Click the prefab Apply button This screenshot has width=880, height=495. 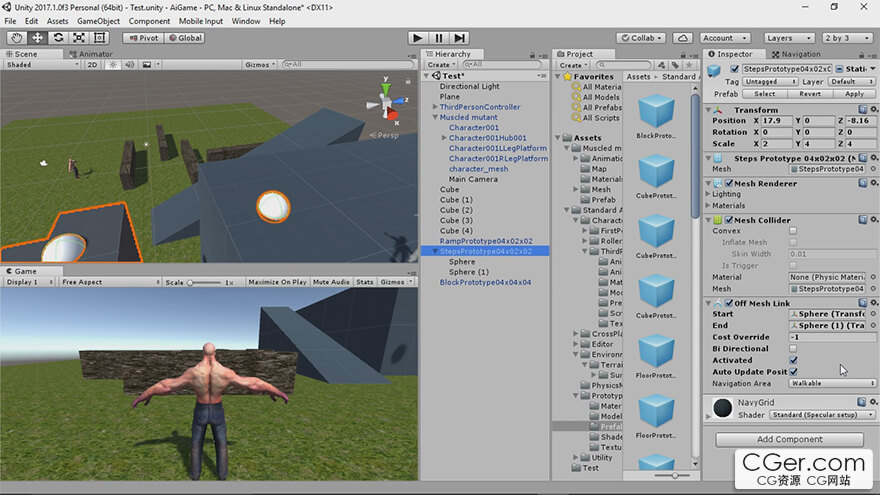[854, 94]
